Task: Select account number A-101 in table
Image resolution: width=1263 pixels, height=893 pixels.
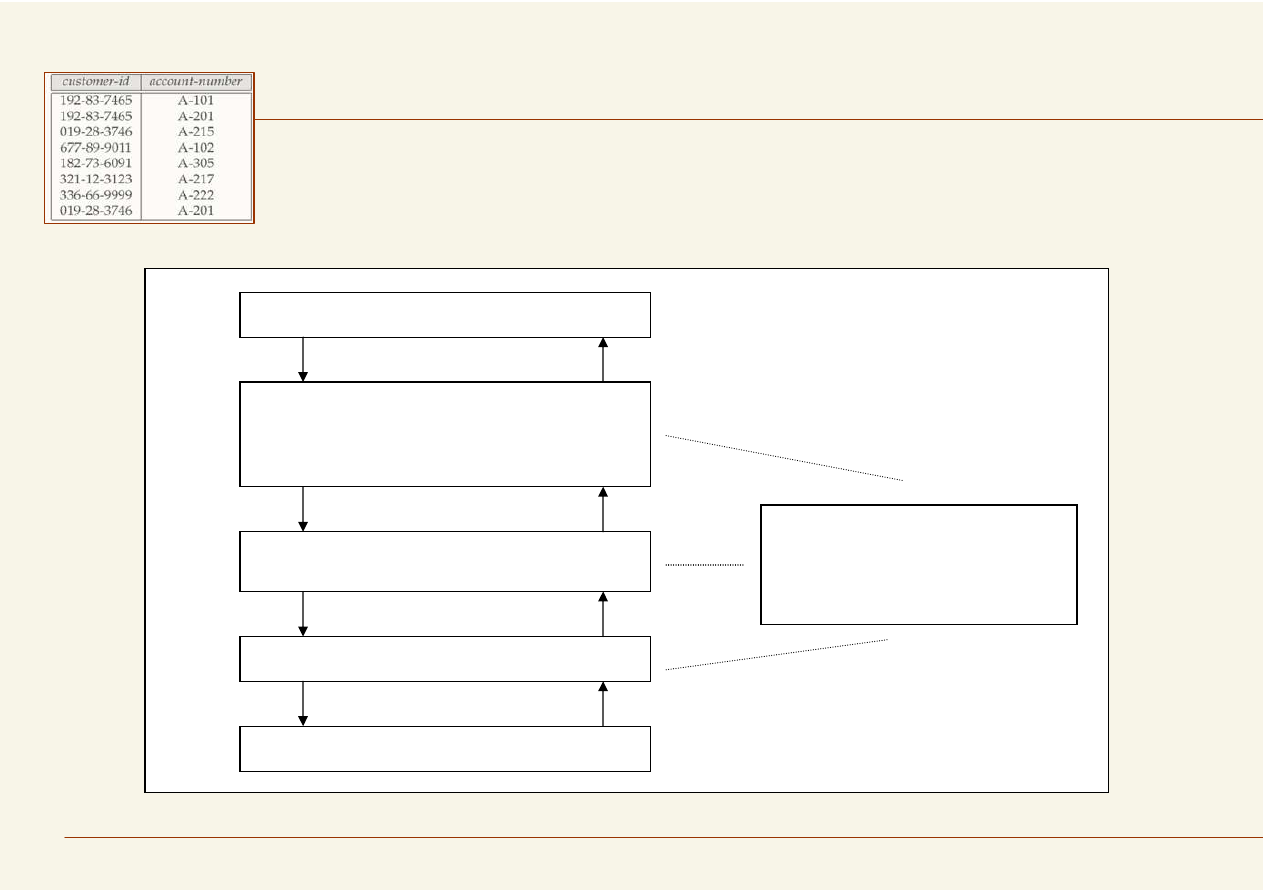Action: (x=196, y=100)
